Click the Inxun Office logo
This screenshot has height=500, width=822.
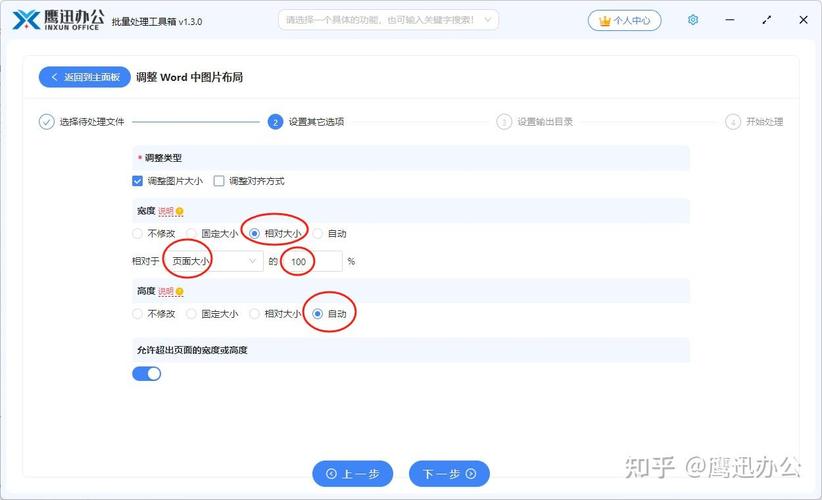(58, 20)
